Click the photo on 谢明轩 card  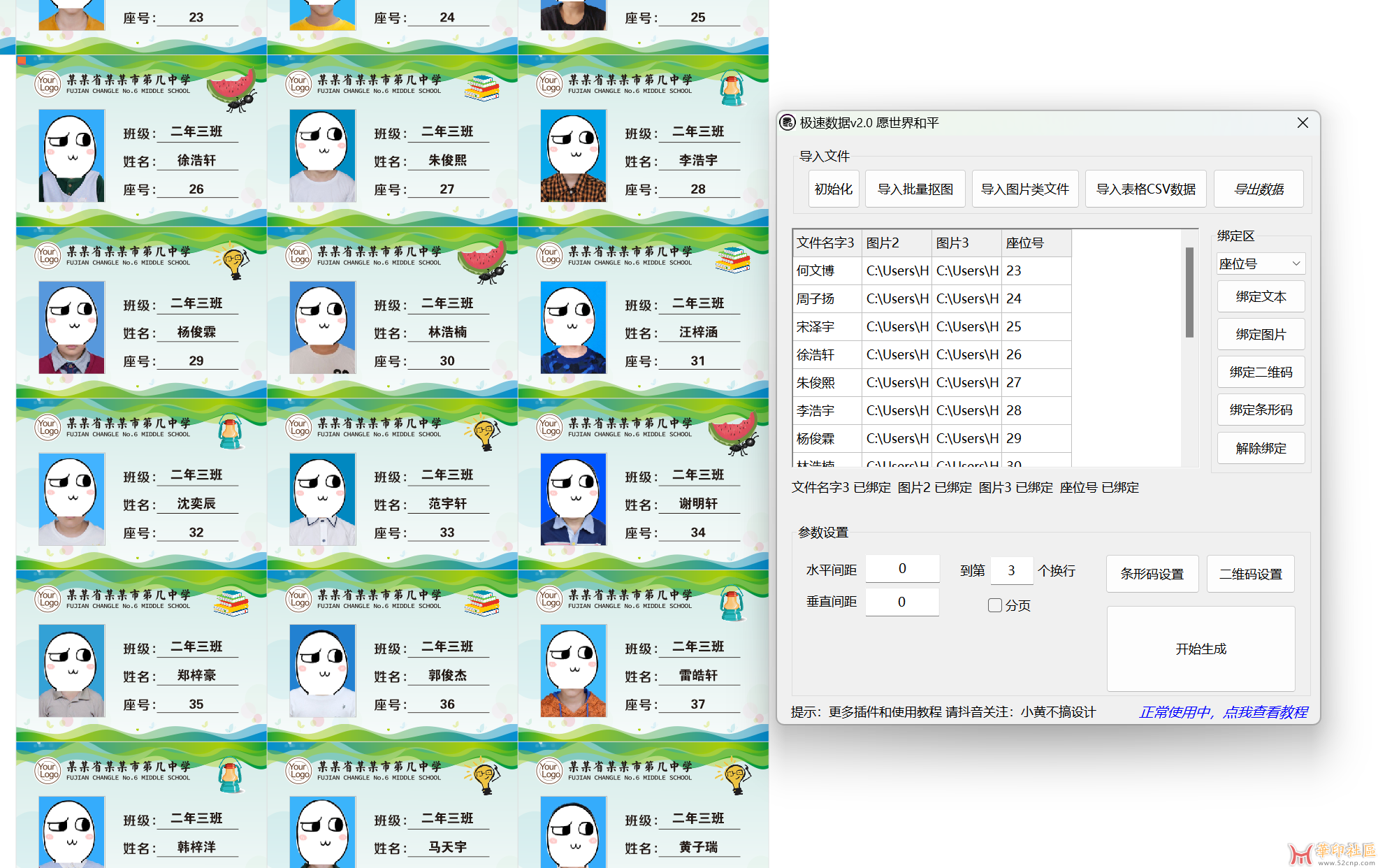coord(573,498)
